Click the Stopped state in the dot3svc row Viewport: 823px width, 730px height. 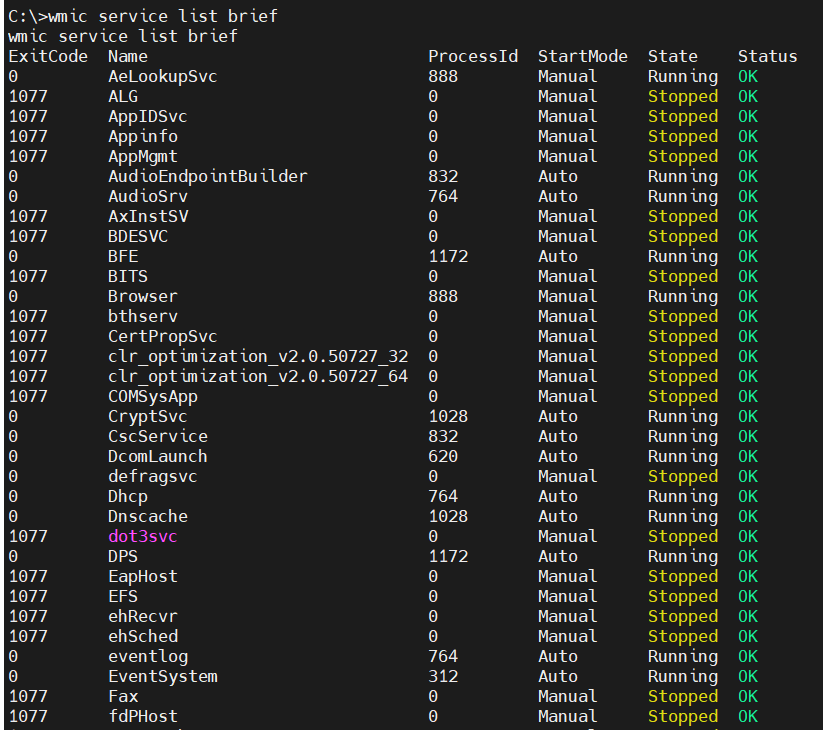click(x=683, y=536)
